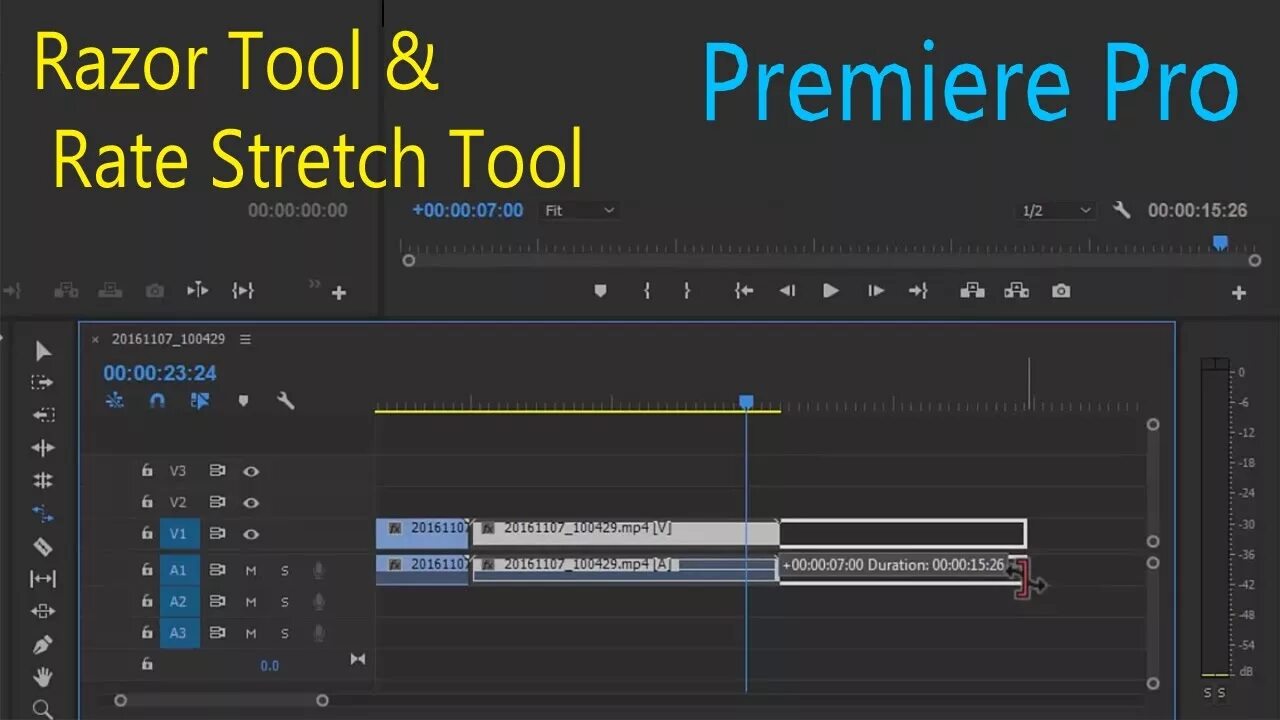Open Source monitor button editor plus
The width and height of the screenshot is (1280, 720).
pos(339,293)
